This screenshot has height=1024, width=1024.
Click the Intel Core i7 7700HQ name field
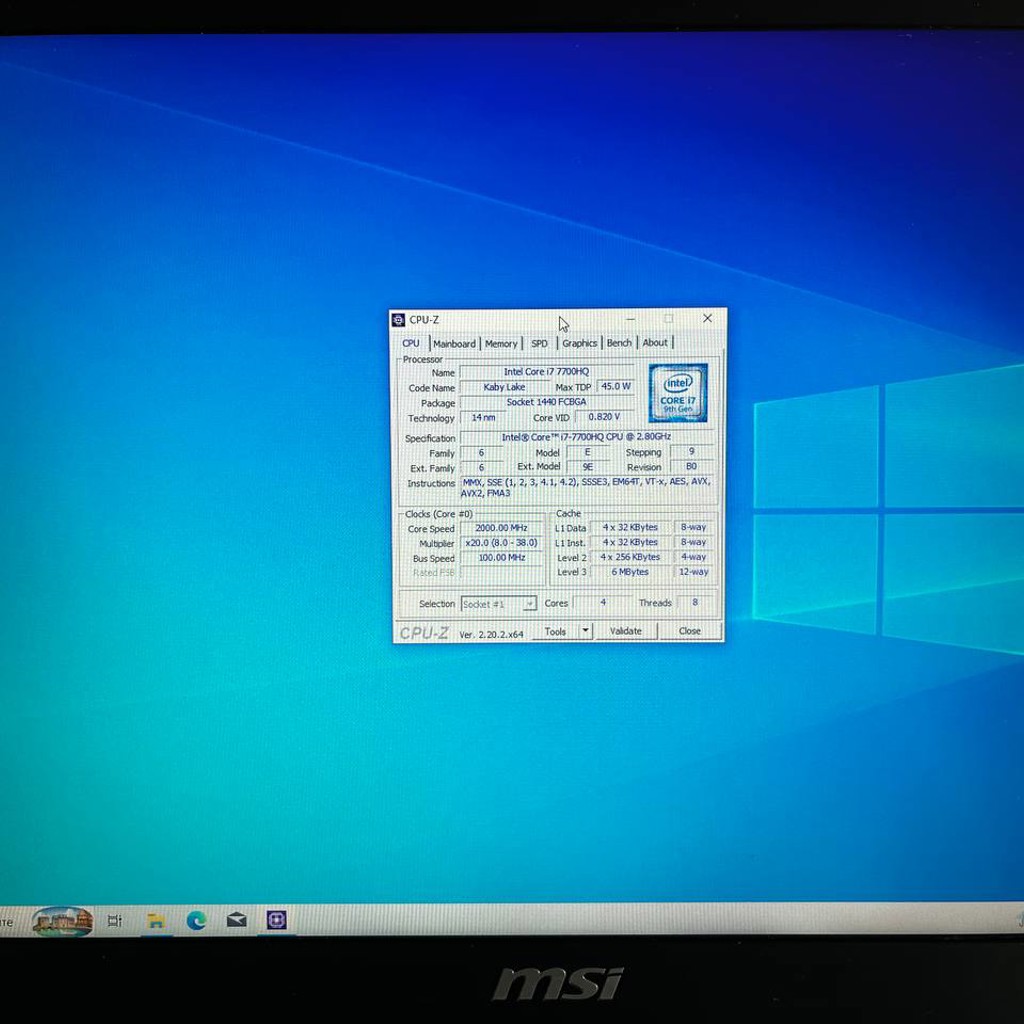[x=546, y=372]
